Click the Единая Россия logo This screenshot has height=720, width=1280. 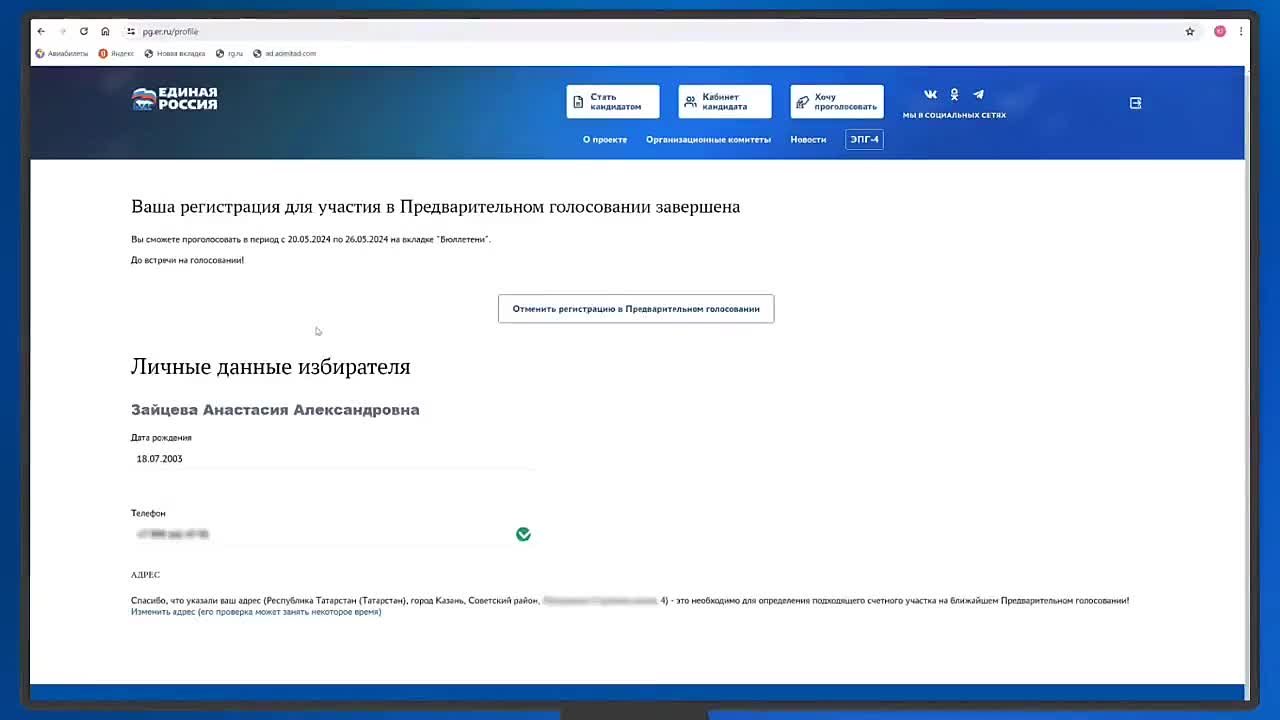pyautogui.click(x=175, y=98)
